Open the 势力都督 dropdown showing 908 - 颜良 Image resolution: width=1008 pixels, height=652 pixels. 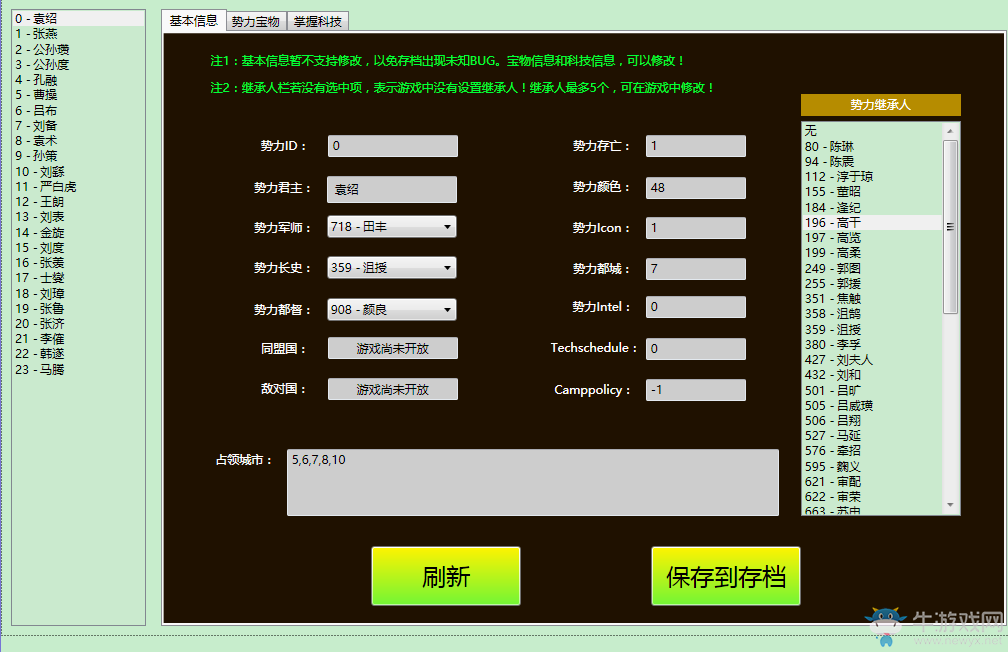click(x=392, y=310)
